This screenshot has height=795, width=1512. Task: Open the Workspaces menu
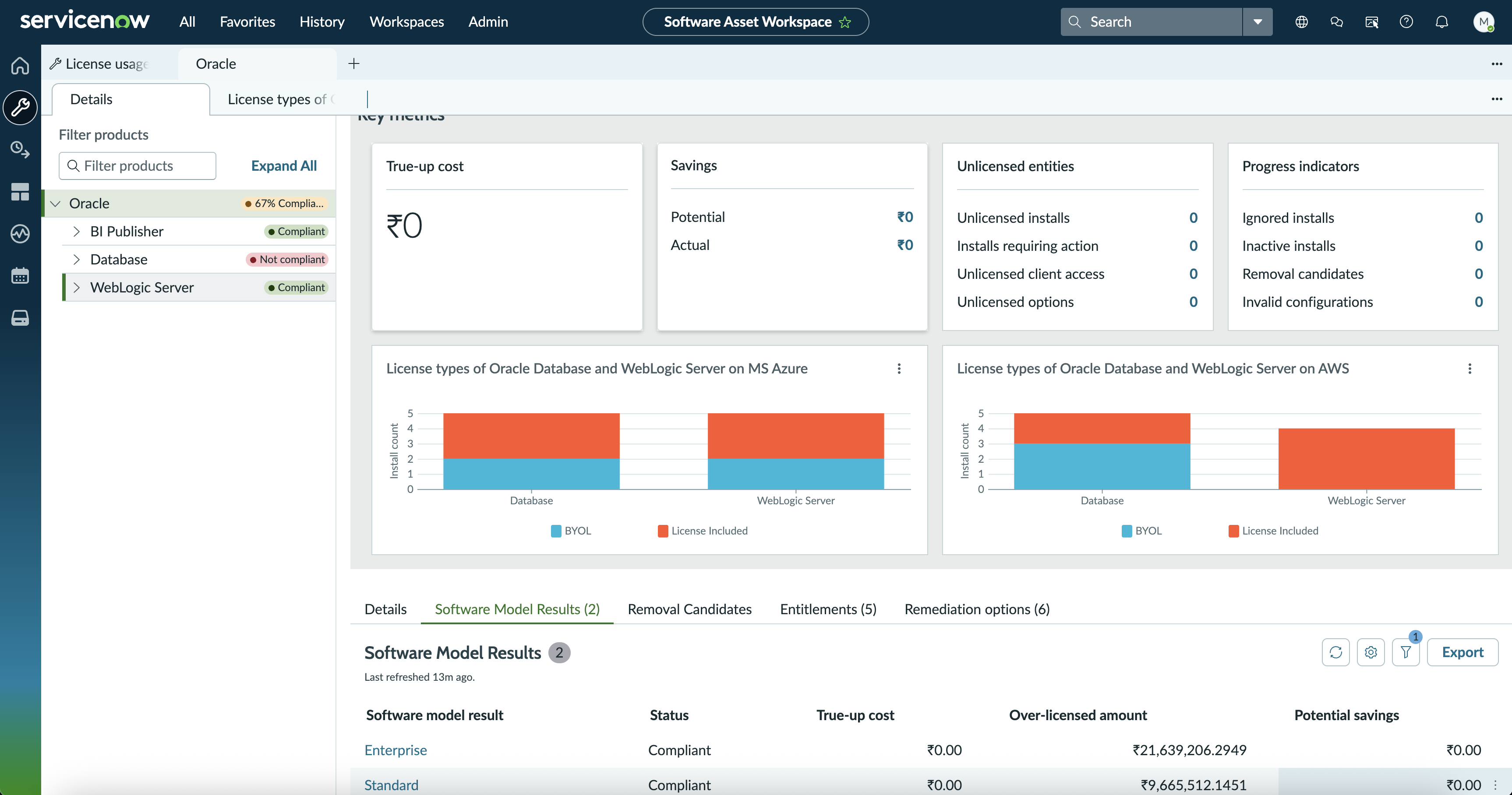(406, 22)
